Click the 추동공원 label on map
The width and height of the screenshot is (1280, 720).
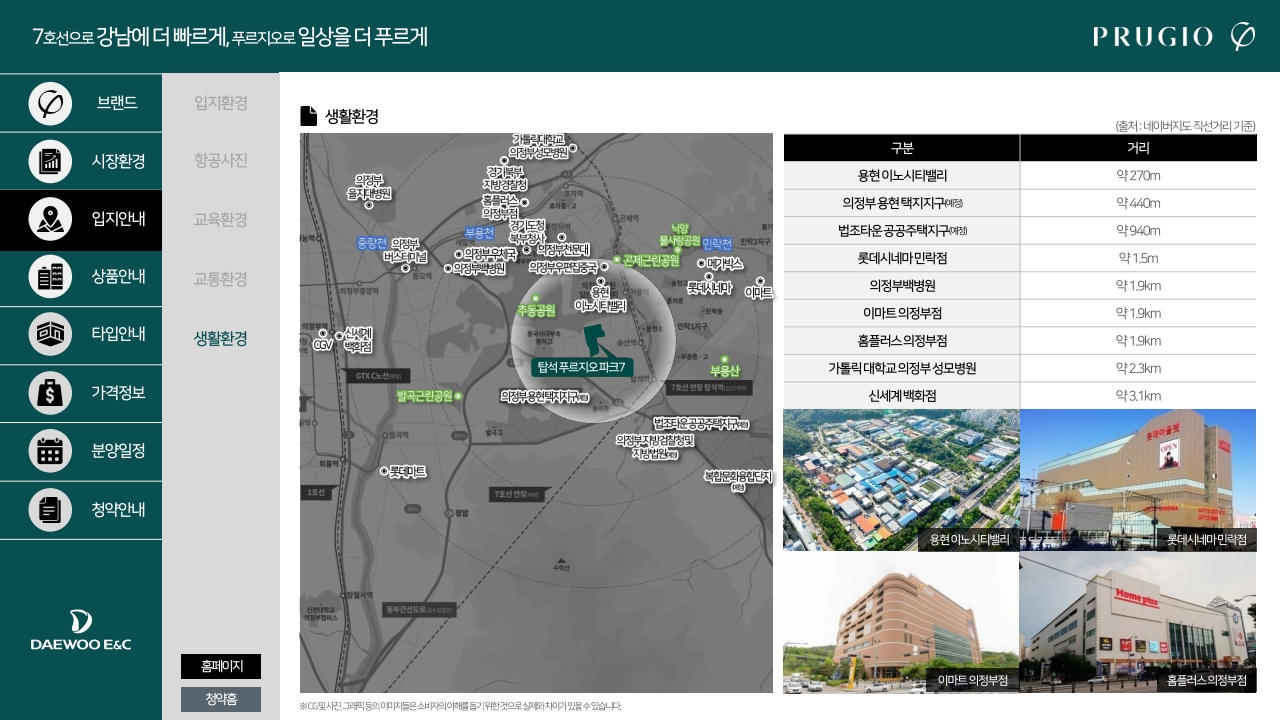point(536,311)
